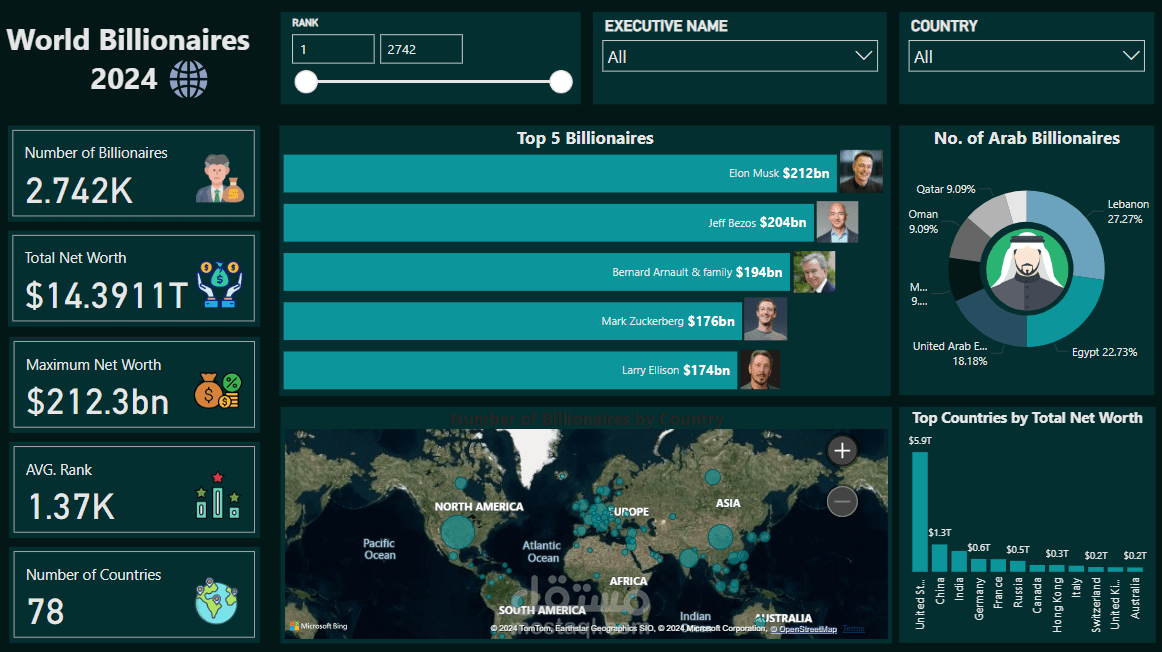
Task: Click the Rank maximum input showing 2742
Action: pos(421,48)
